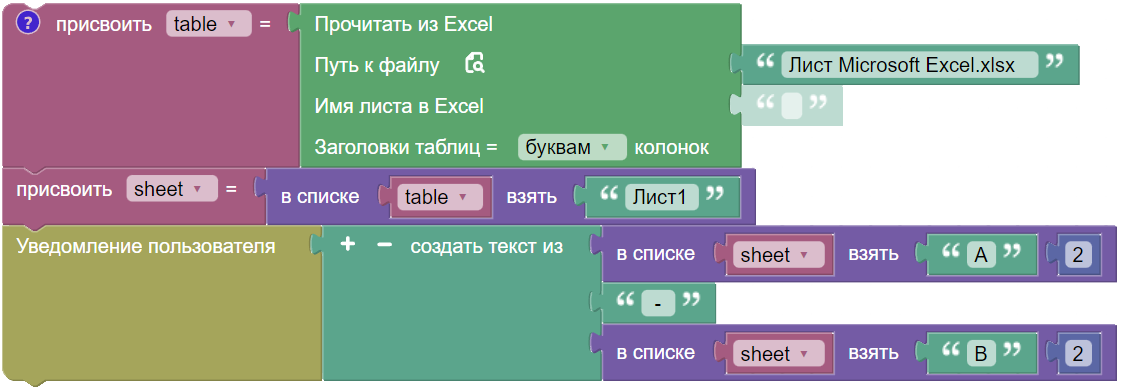
Task: Open sheet dropdown in the row with A
Action: 779,255
